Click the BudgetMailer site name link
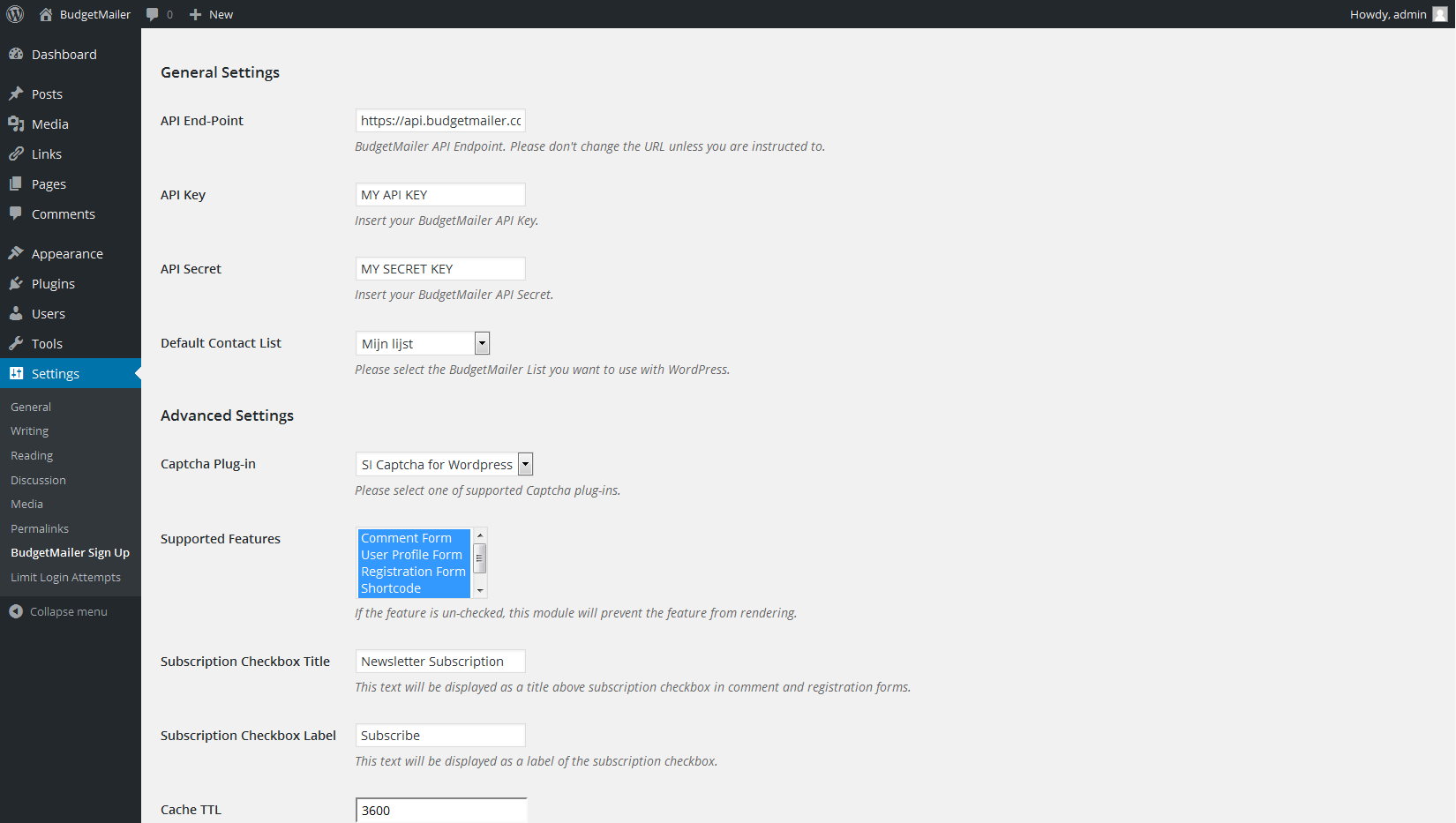Image resolution: width=1456 pixels, height=823 pixels. click(x=95, y=14)
